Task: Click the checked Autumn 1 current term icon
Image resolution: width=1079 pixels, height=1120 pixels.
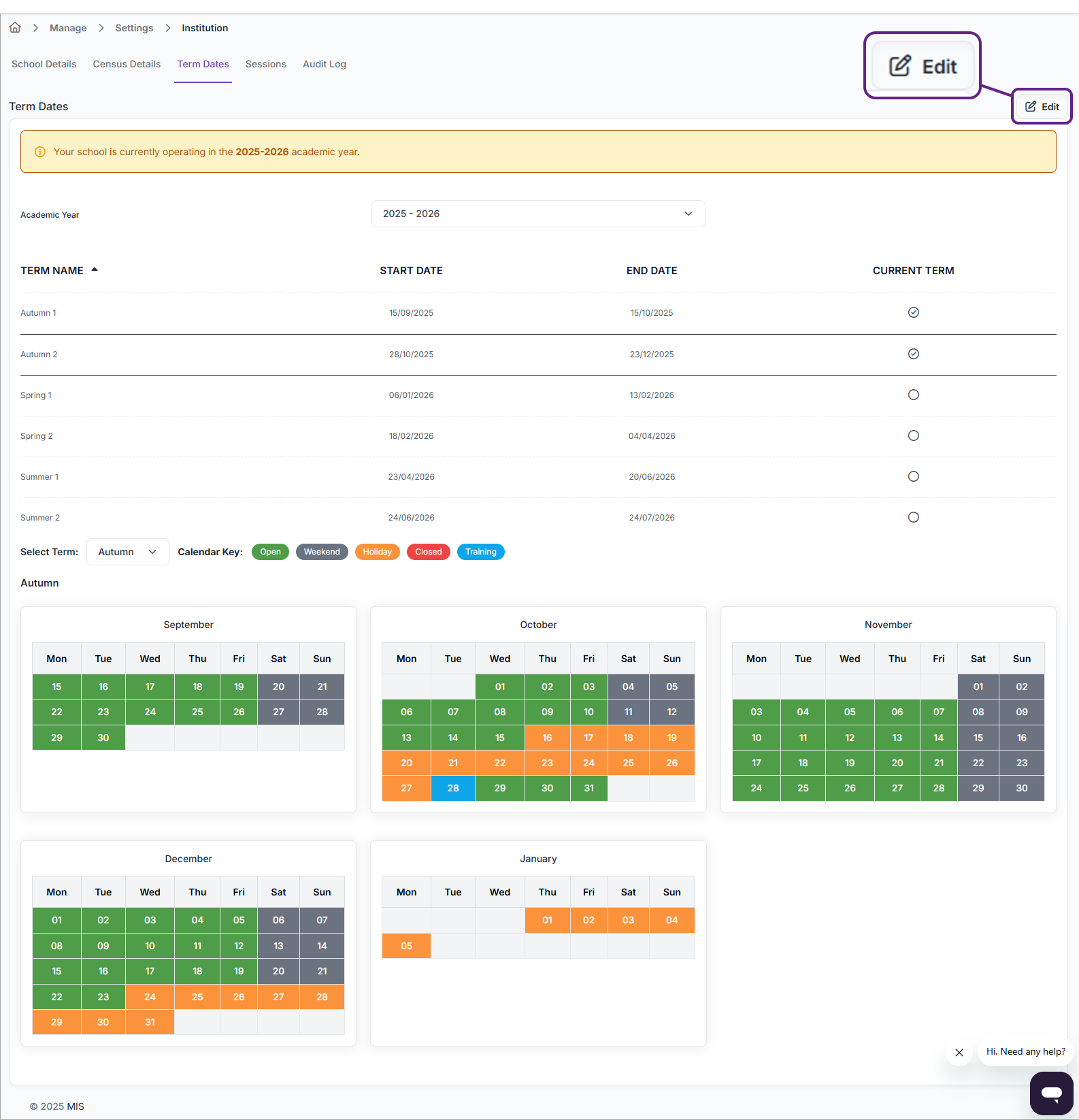Action: [x=913, y=312]
